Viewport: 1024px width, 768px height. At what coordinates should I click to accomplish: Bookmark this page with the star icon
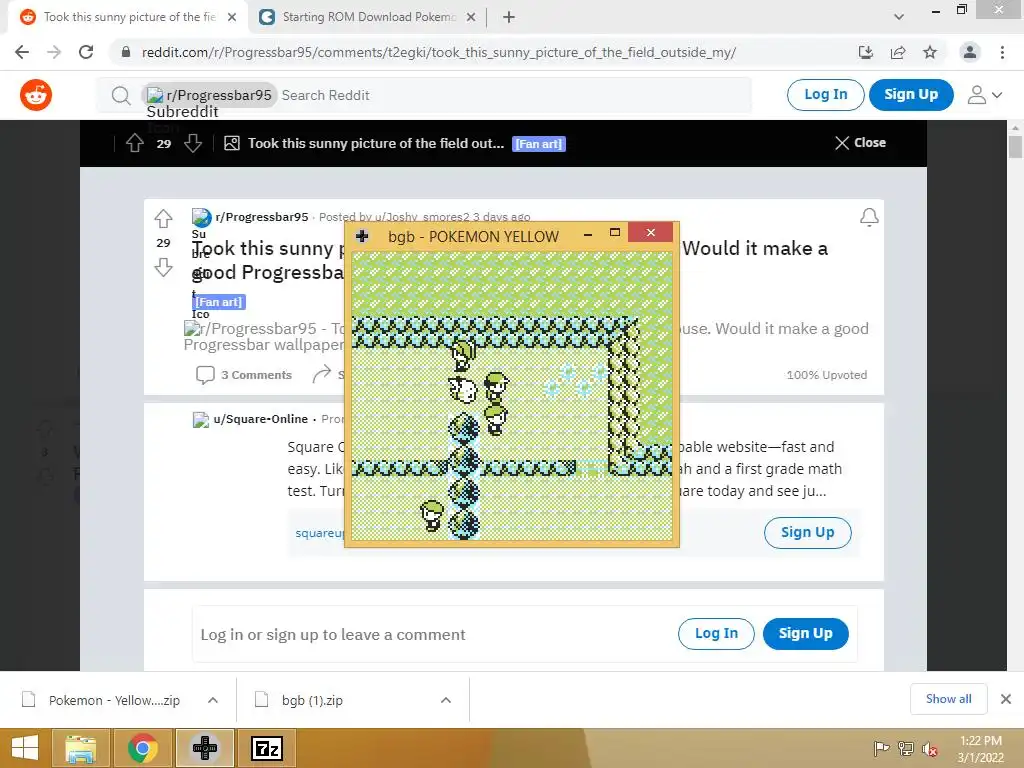(x=930, y=52)
